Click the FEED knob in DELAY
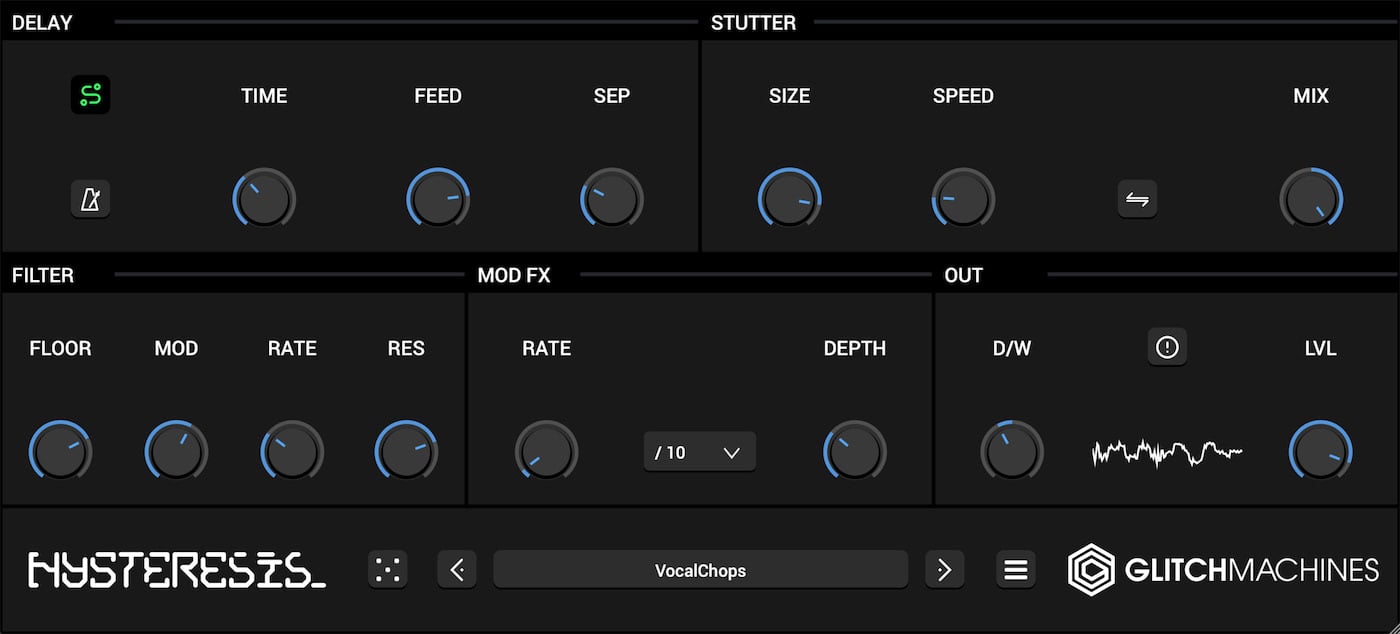This screenshot has width=1400, height=634. click(x=438, y=199)
